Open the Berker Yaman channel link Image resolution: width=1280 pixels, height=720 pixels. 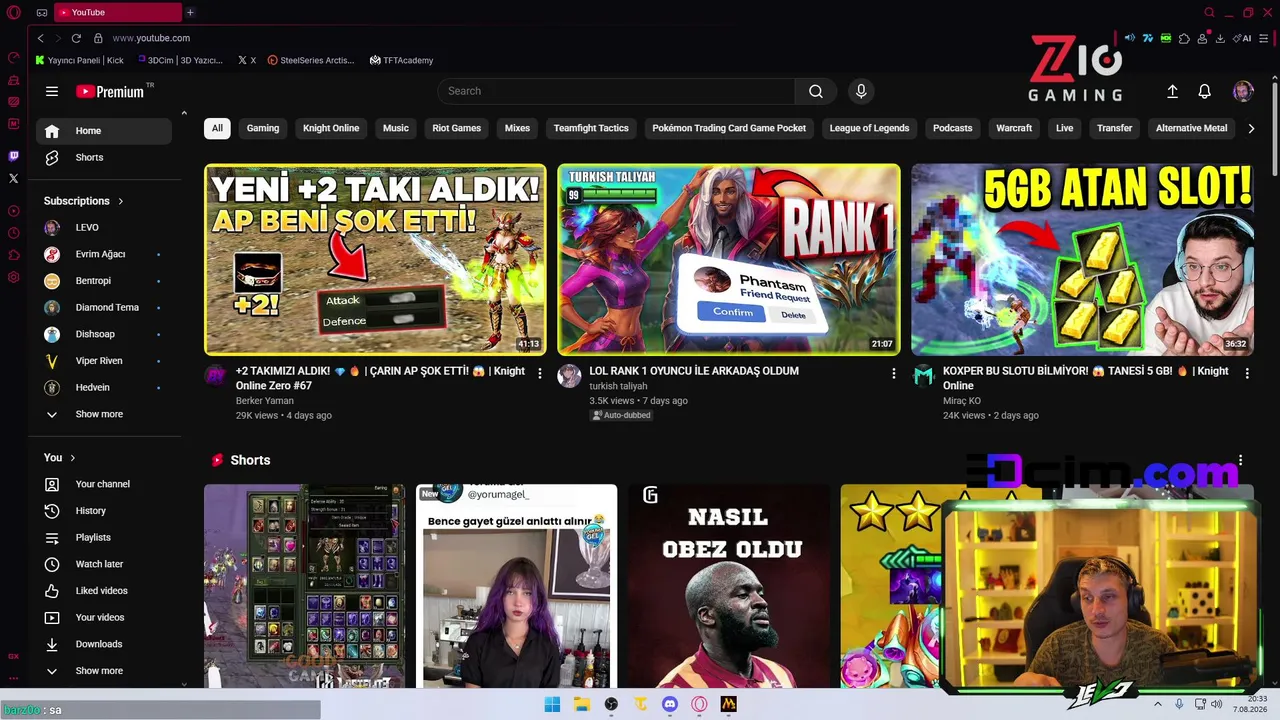click(x=264, y=401)
